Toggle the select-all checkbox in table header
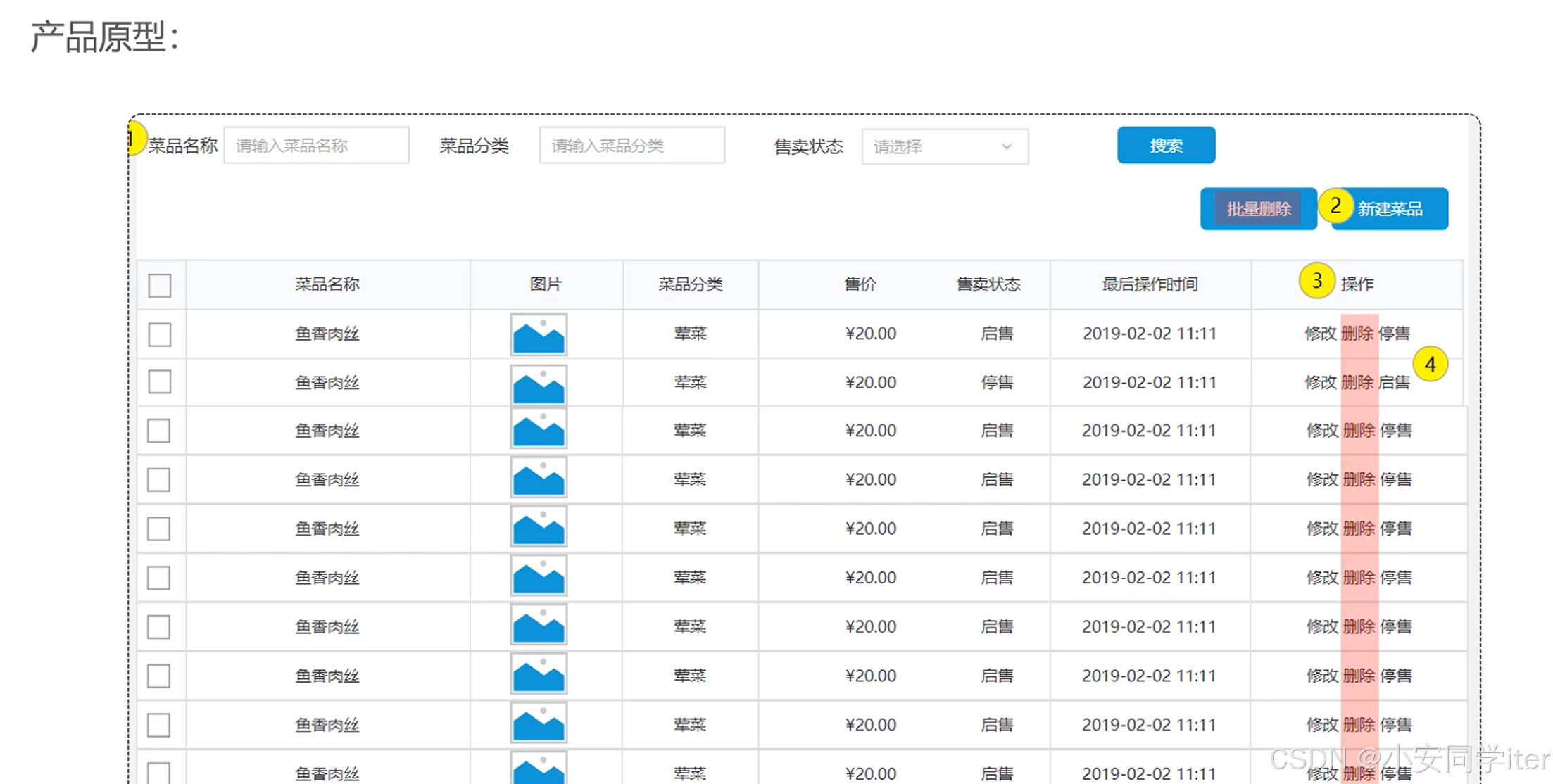The width and height of the screenshot is (1553, 784). point(160,286)
